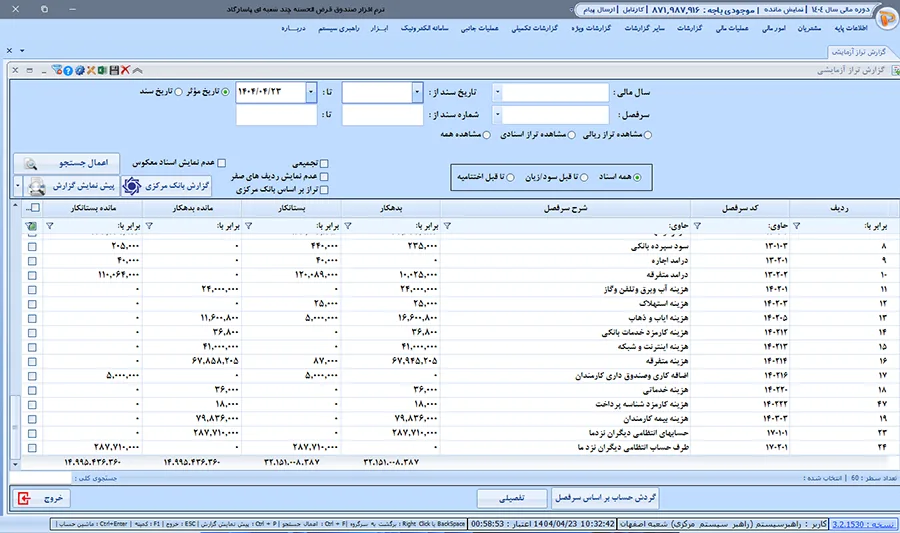The height and width of the screenshot is (533, 900).
Task: Select the تاریخ مؤثر radio option
Action: (x=225, y=92)
